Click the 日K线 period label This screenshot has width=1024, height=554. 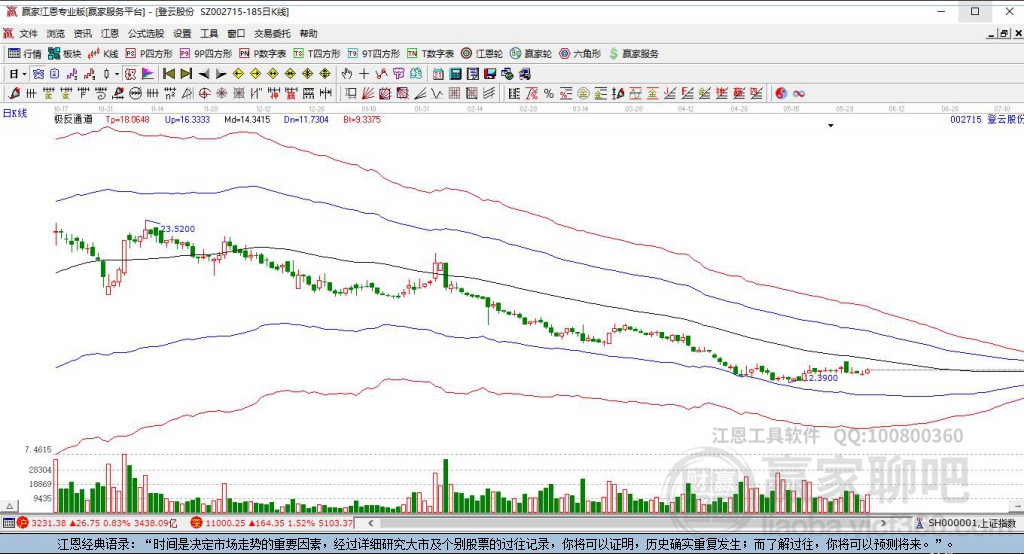tap(15, 113)
